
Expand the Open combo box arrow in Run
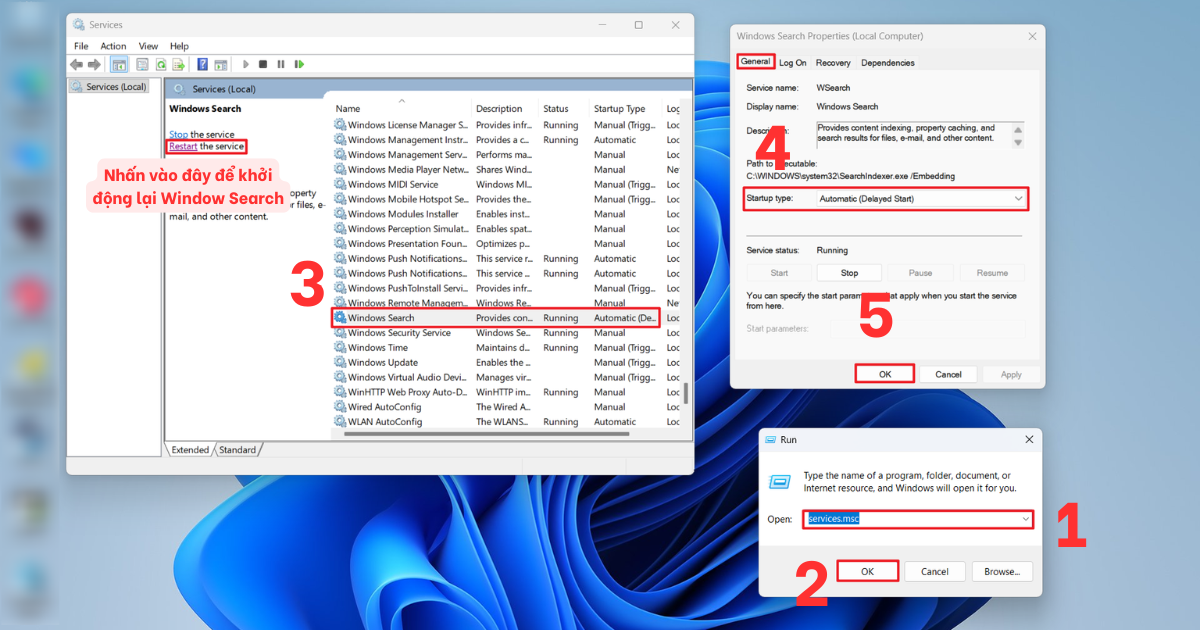[1025, 519]
